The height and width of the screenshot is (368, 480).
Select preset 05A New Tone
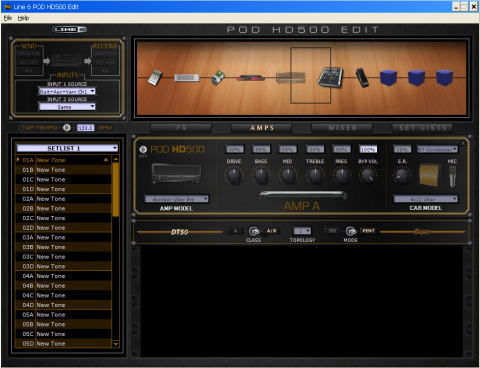coord(64,315)
